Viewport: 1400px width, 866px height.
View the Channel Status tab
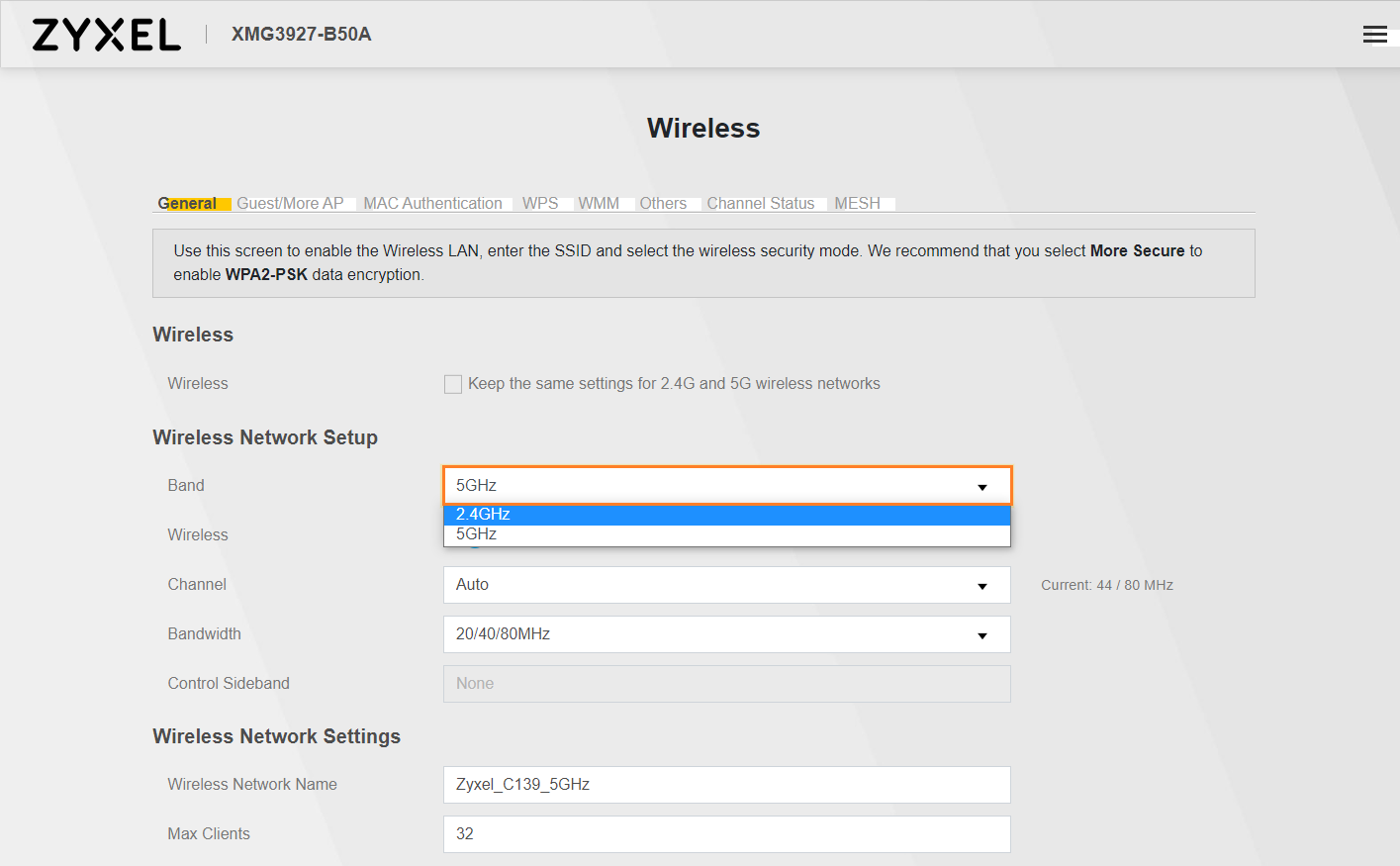(x=760, y=204)
